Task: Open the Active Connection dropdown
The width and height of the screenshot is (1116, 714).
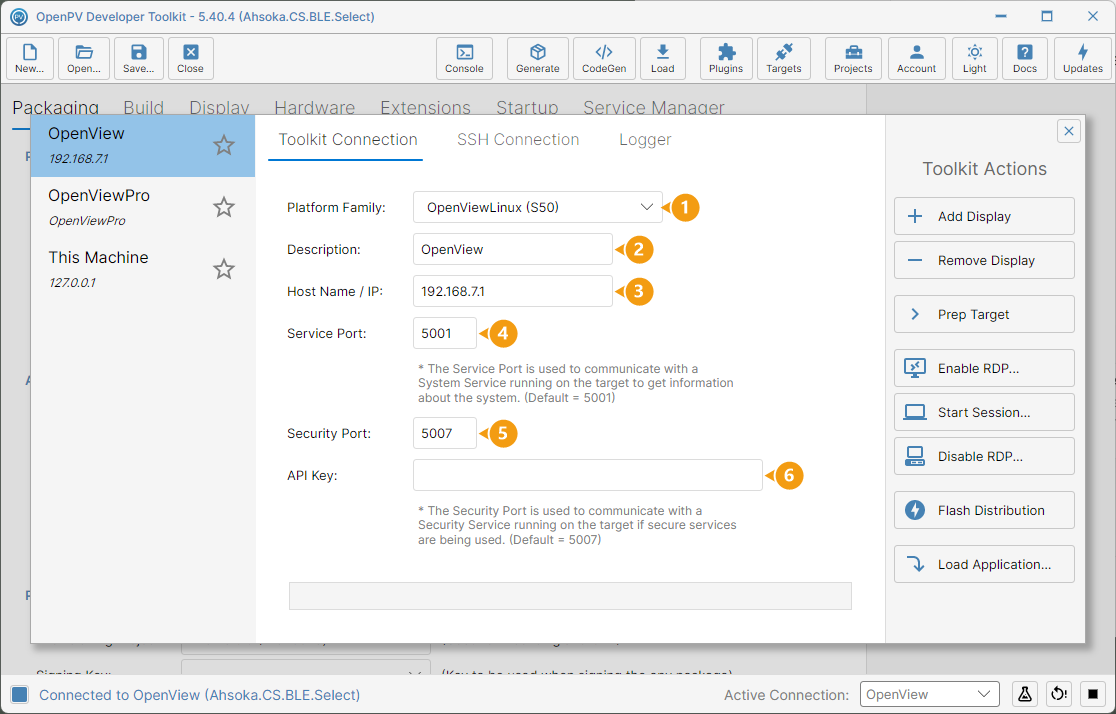Action: pos(930,694)
